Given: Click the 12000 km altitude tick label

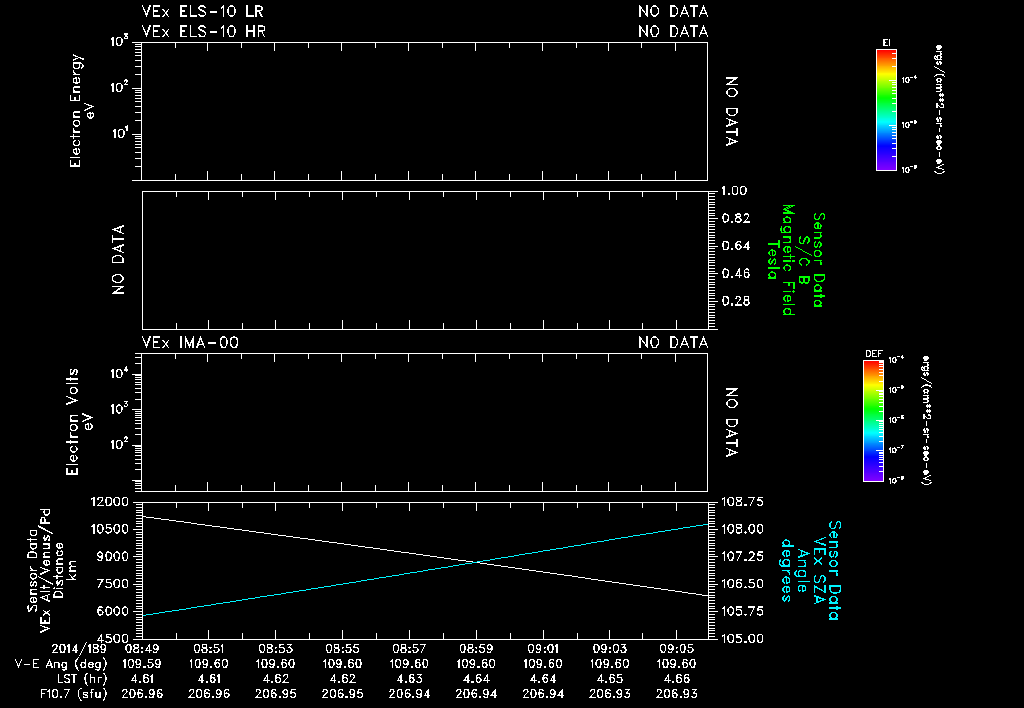Looking at the screenshot, I should [x=108, y=502].
